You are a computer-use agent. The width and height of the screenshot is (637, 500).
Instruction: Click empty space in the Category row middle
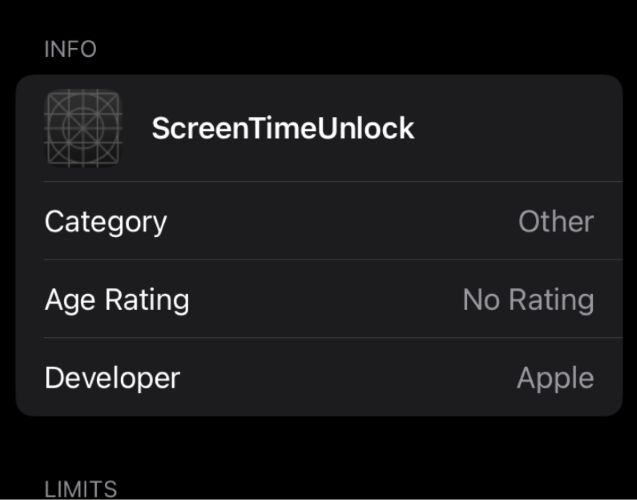pyautogui.click(x=340, y=221)
